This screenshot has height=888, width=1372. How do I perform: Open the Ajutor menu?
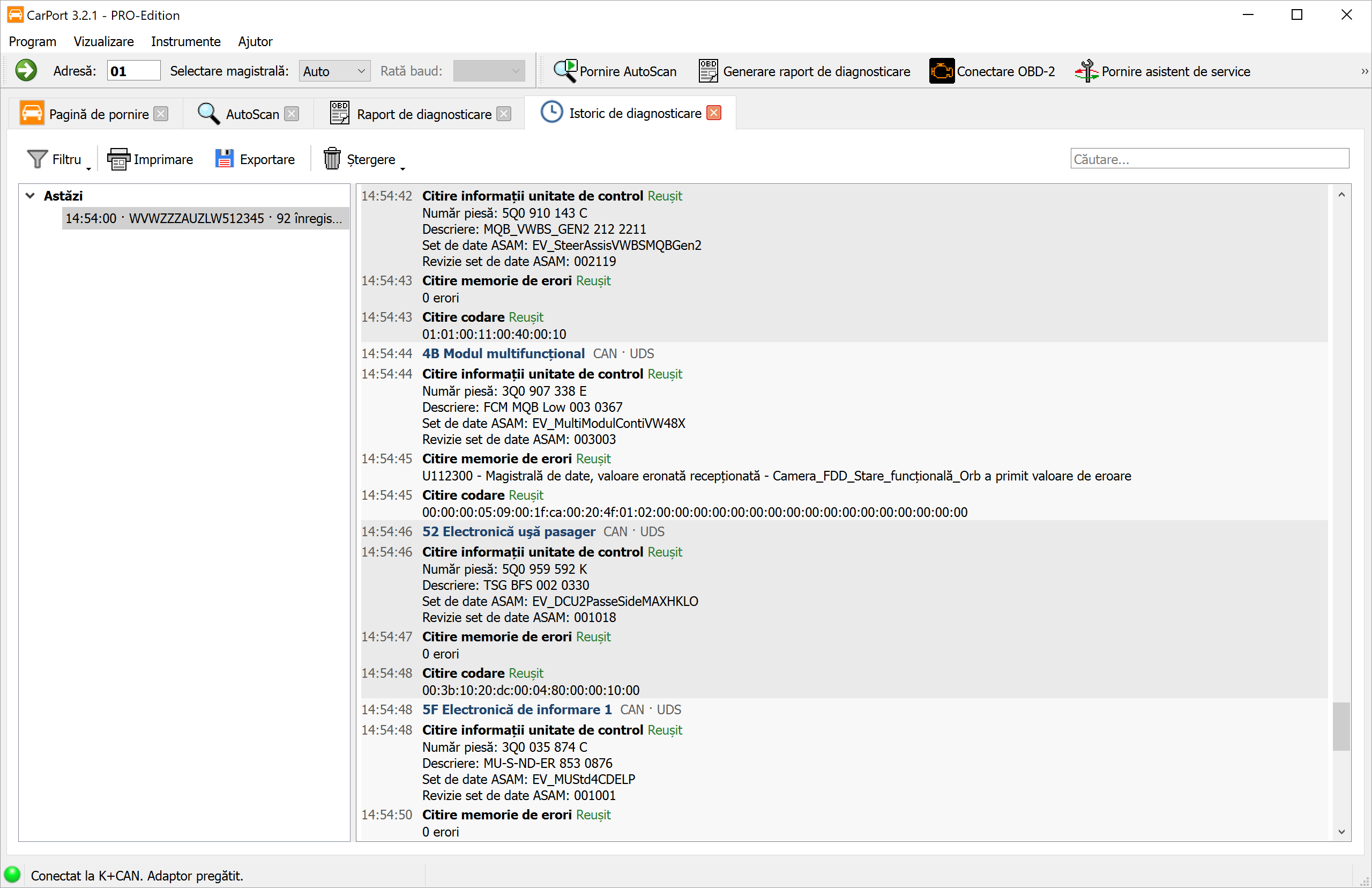coord(255,41)
